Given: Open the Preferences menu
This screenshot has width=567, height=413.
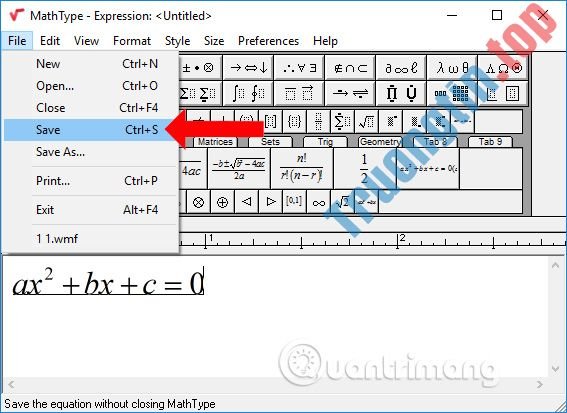Looking at the screenshot, I should (269, 41).
